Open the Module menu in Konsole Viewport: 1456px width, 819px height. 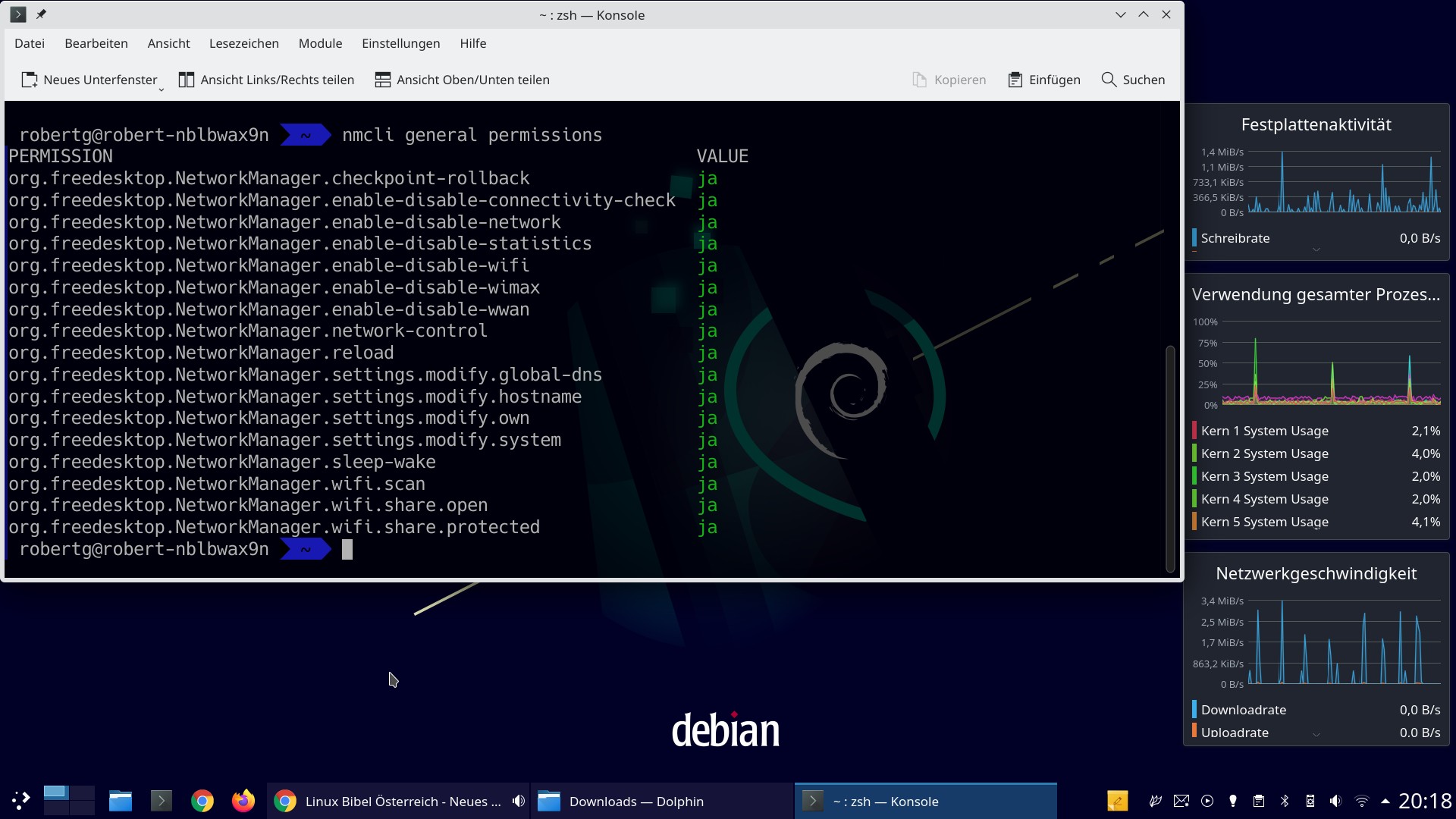pyautogui.click(x=319, y=43)
